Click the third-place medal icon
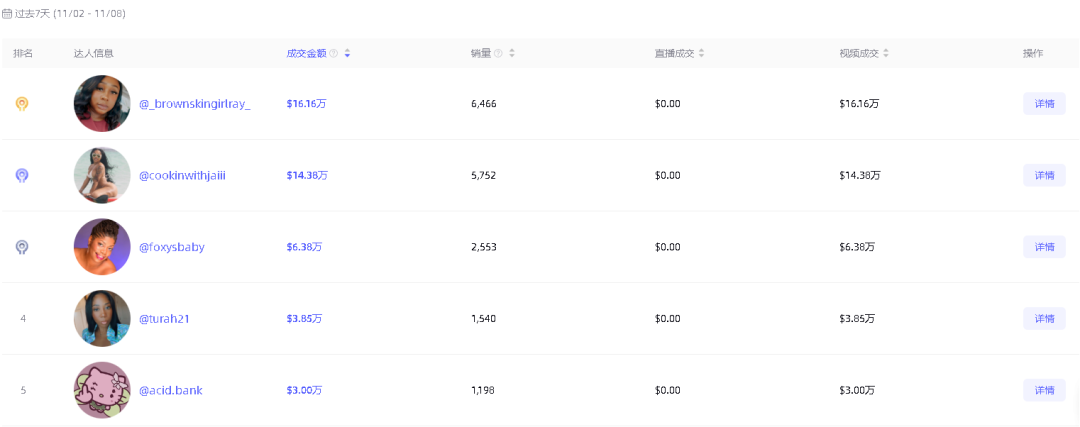This screenshot has width=1080, height=427. click(x=22, y=247)
